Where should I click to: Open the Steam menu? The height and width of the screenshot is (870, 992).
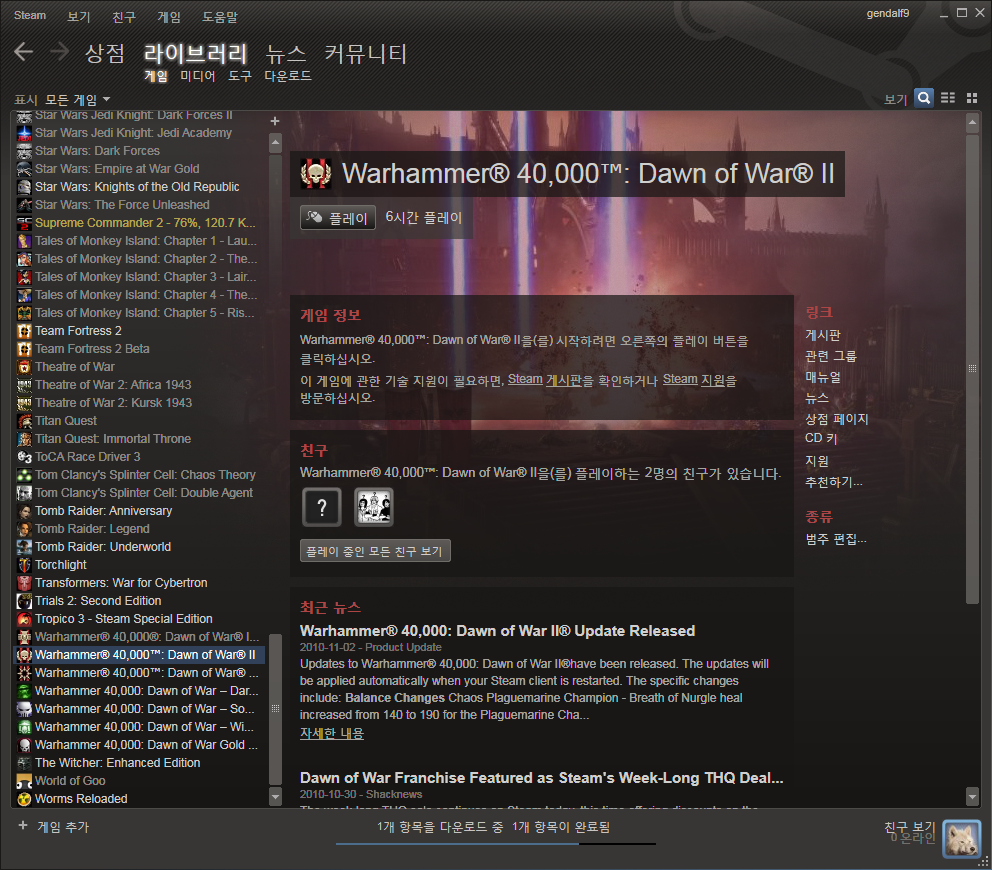pyautogui.click(x=30, y=16)
